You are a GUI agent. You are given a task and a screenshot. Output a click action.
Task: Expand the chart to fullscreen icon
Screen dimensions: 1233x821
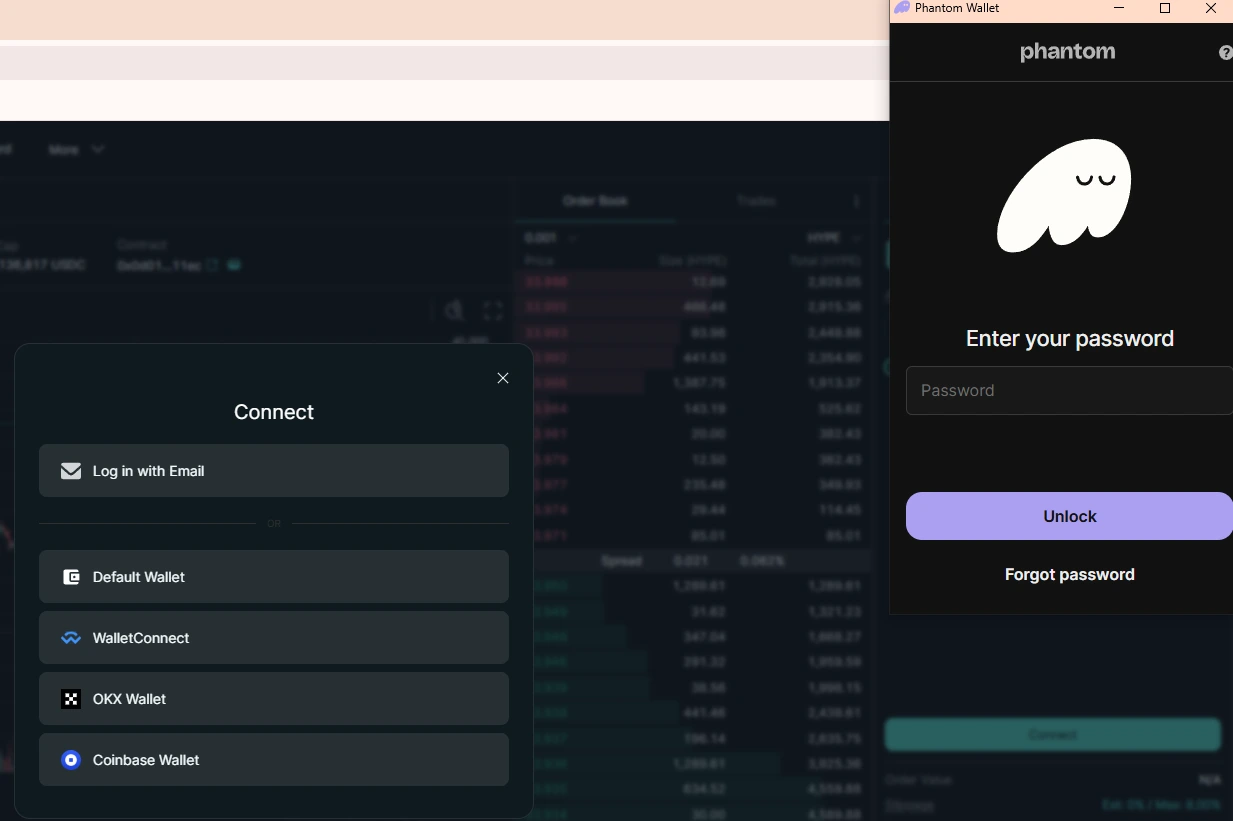point(492,311)
